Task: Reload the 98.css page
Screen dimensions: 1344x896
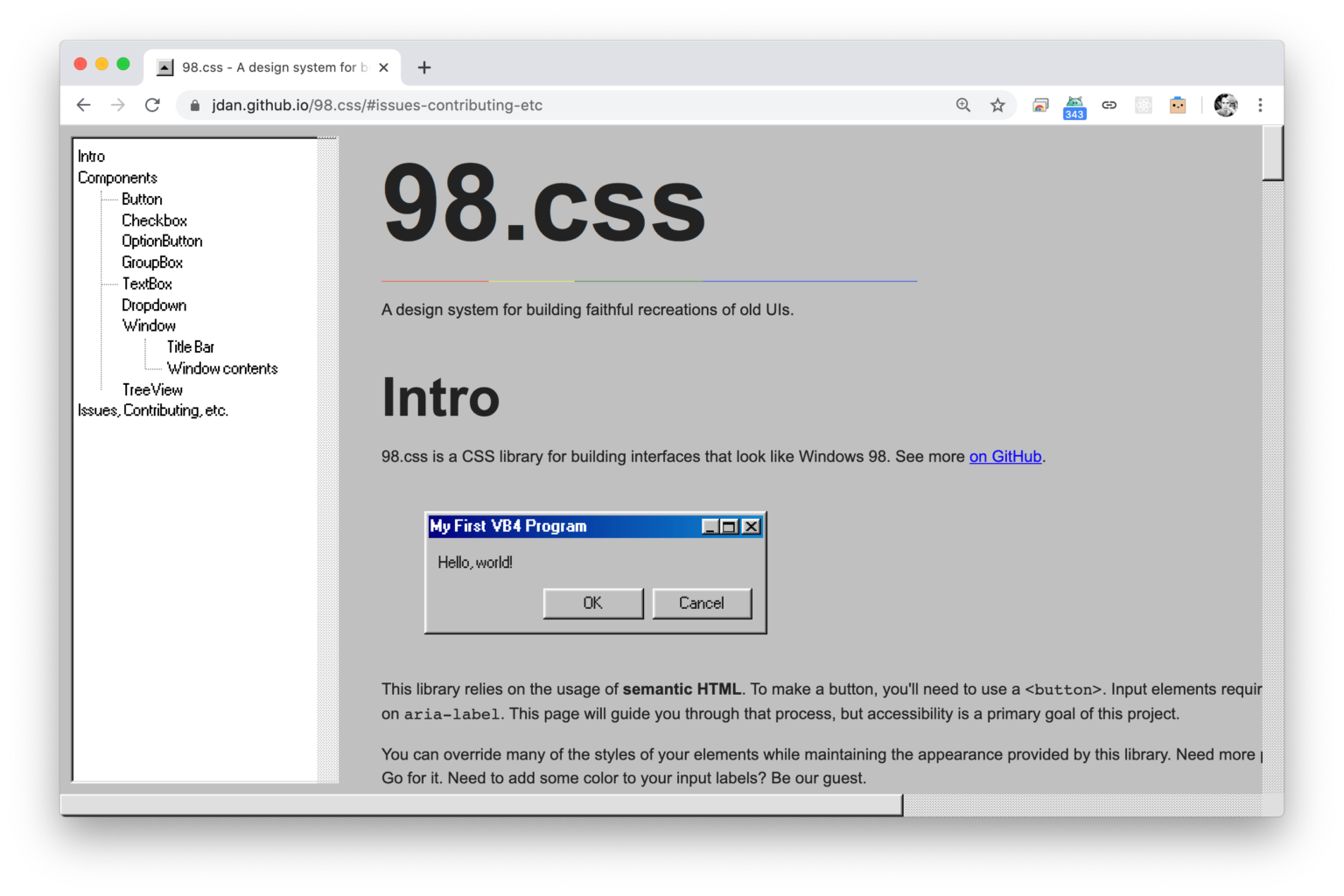Action: click(x=152, y=105)
